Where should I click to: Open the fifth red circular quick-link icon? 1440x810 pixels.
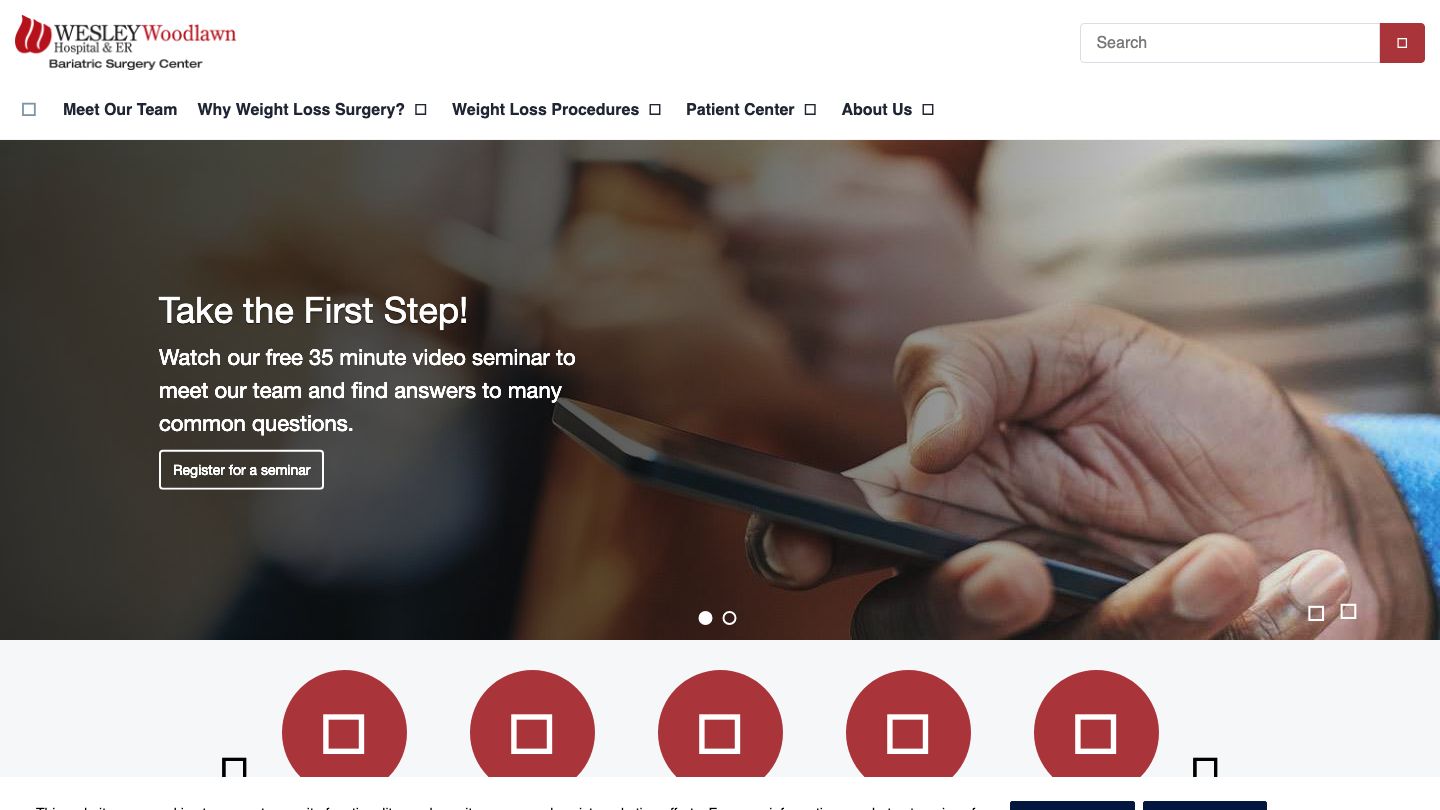point(1096,733)
